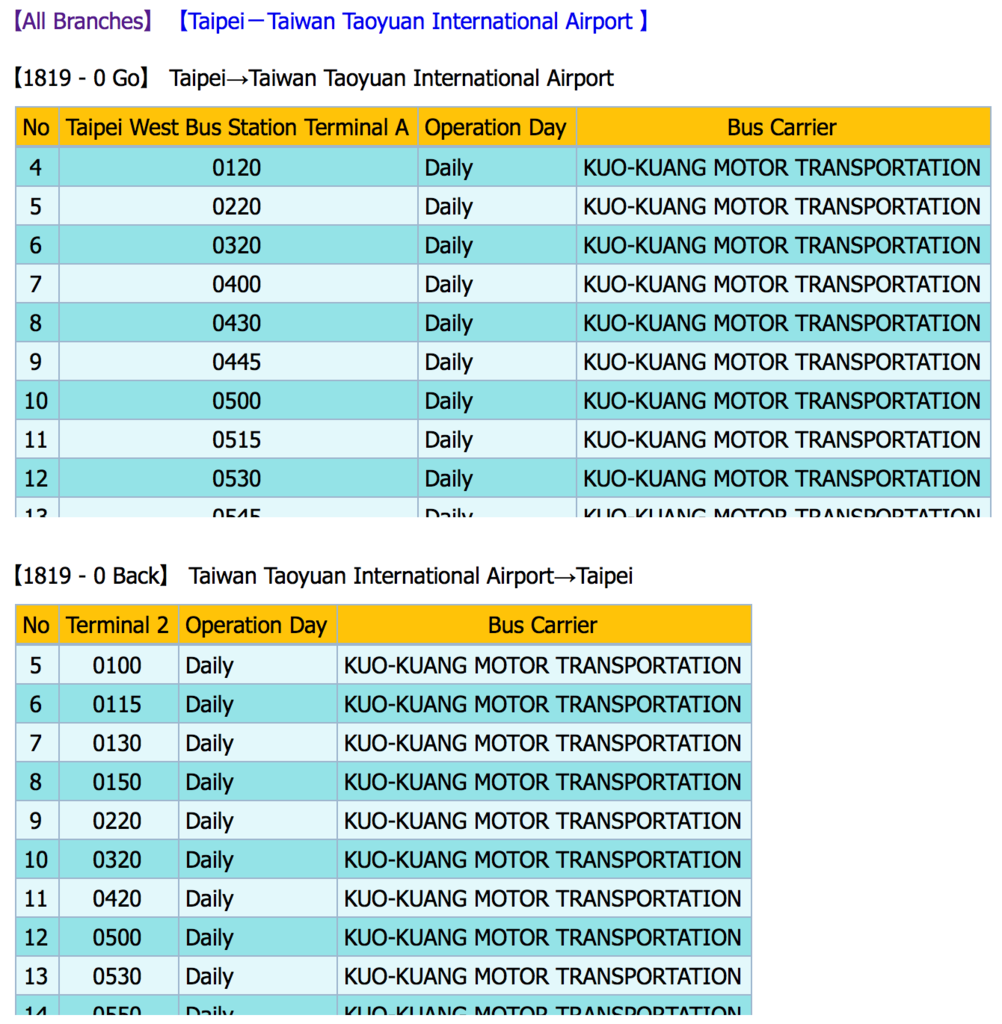Click row number 9 in Go table
The image size is (1002, 1024).
[36, 362]
